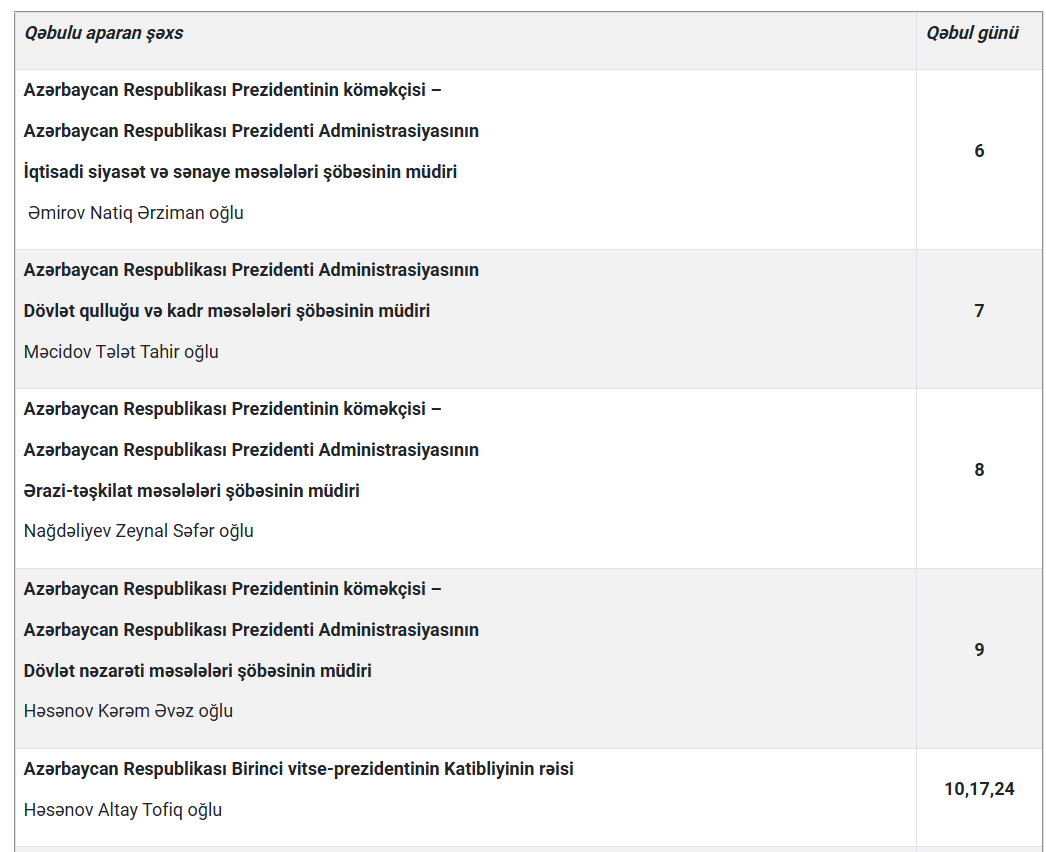Click the reception day number 9
The height and width of the screenshot is (852, 1046).
tap(979, 650)
